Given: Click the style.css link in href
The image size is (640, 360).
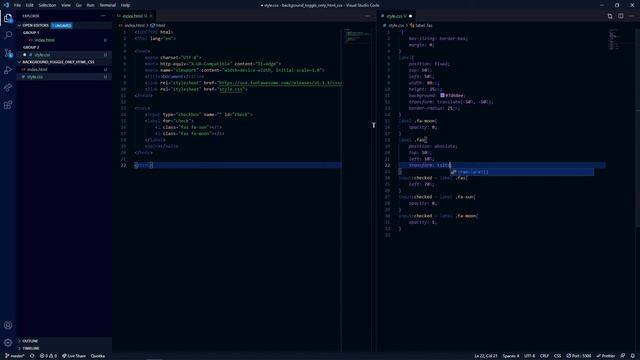Looking at the screenshot, I should point(231,89).
